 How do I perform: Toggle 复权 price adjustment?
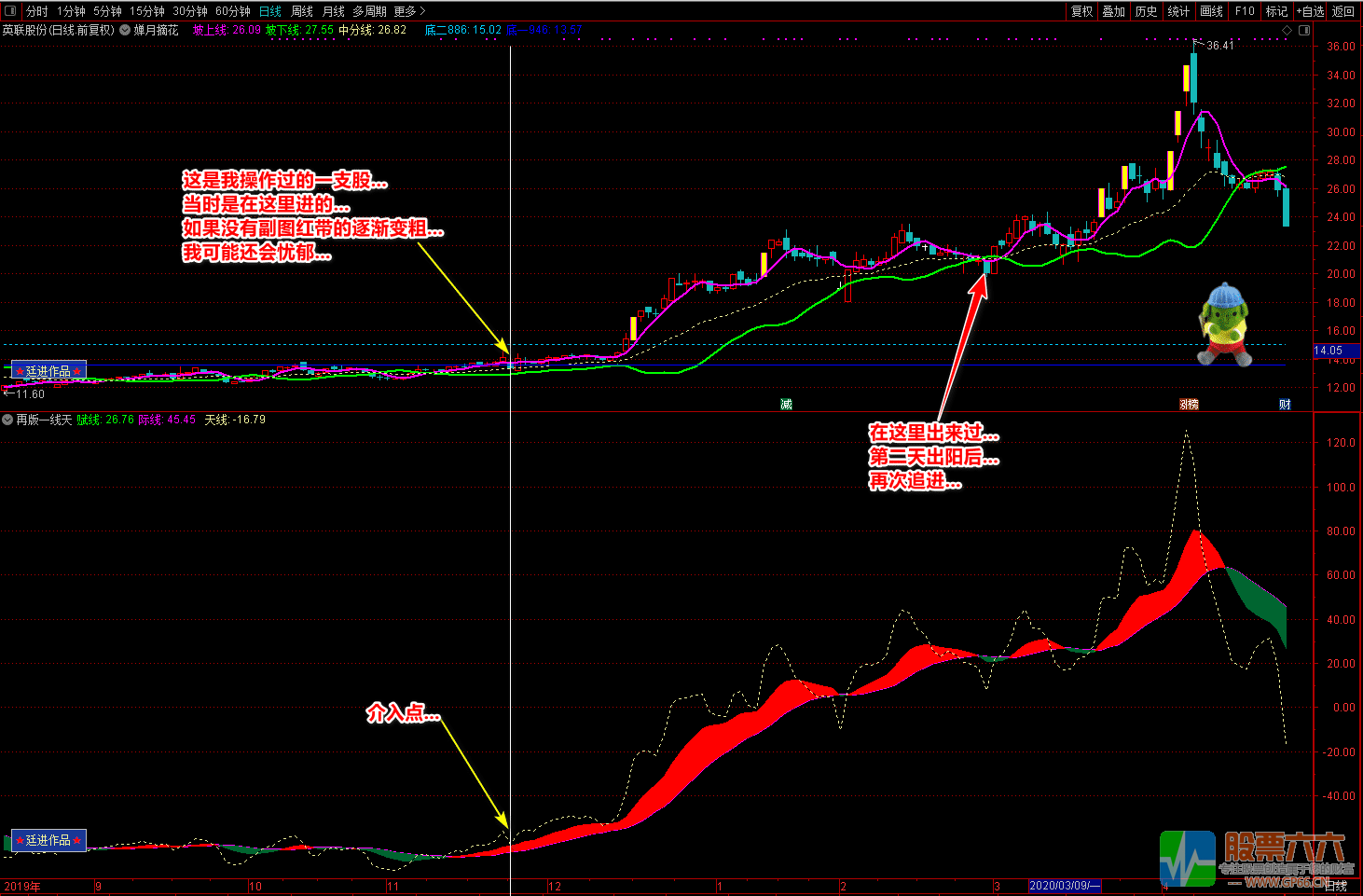(1081, 11)
